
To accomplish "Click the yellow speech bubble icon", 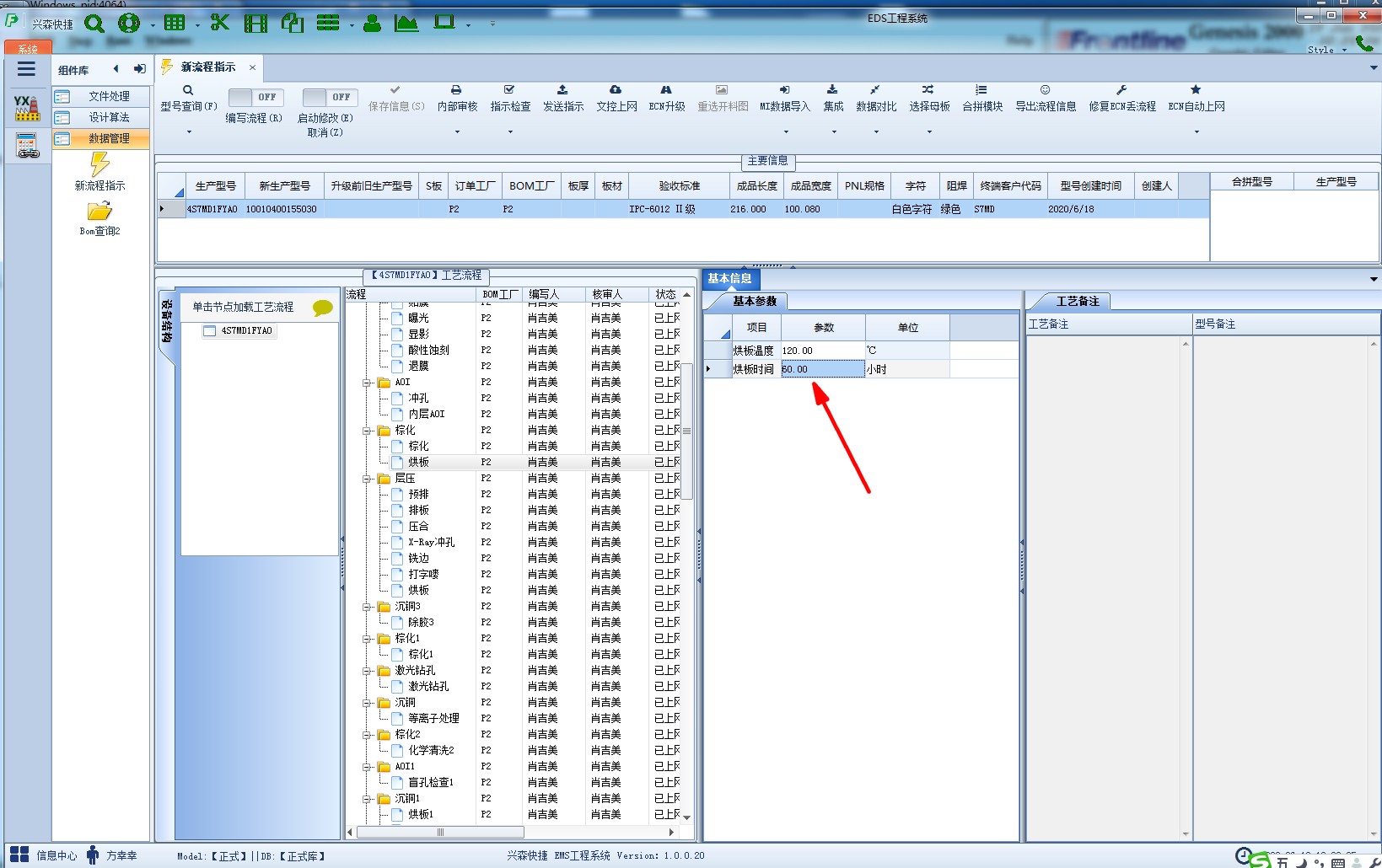I will click(322, 308).
